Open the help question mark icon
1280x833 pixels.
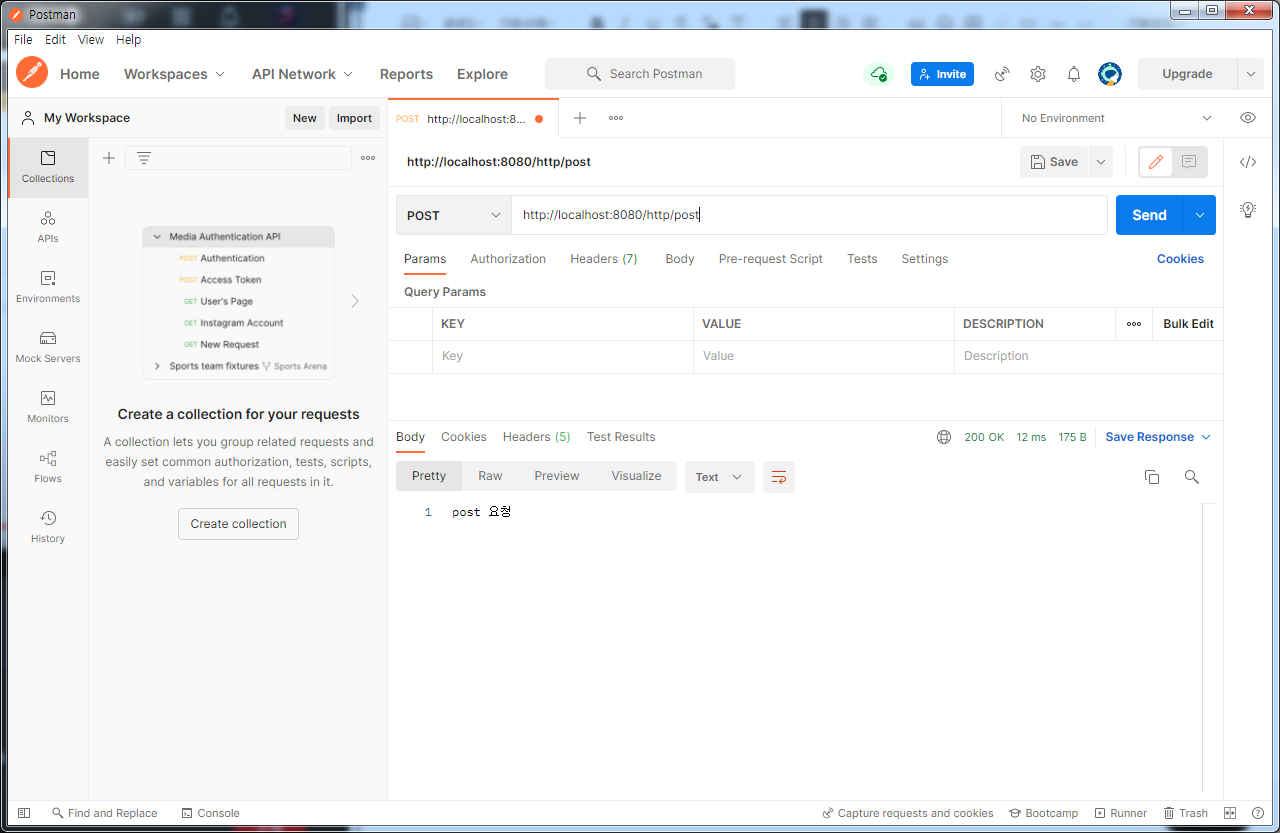[x=1257, y=813]
